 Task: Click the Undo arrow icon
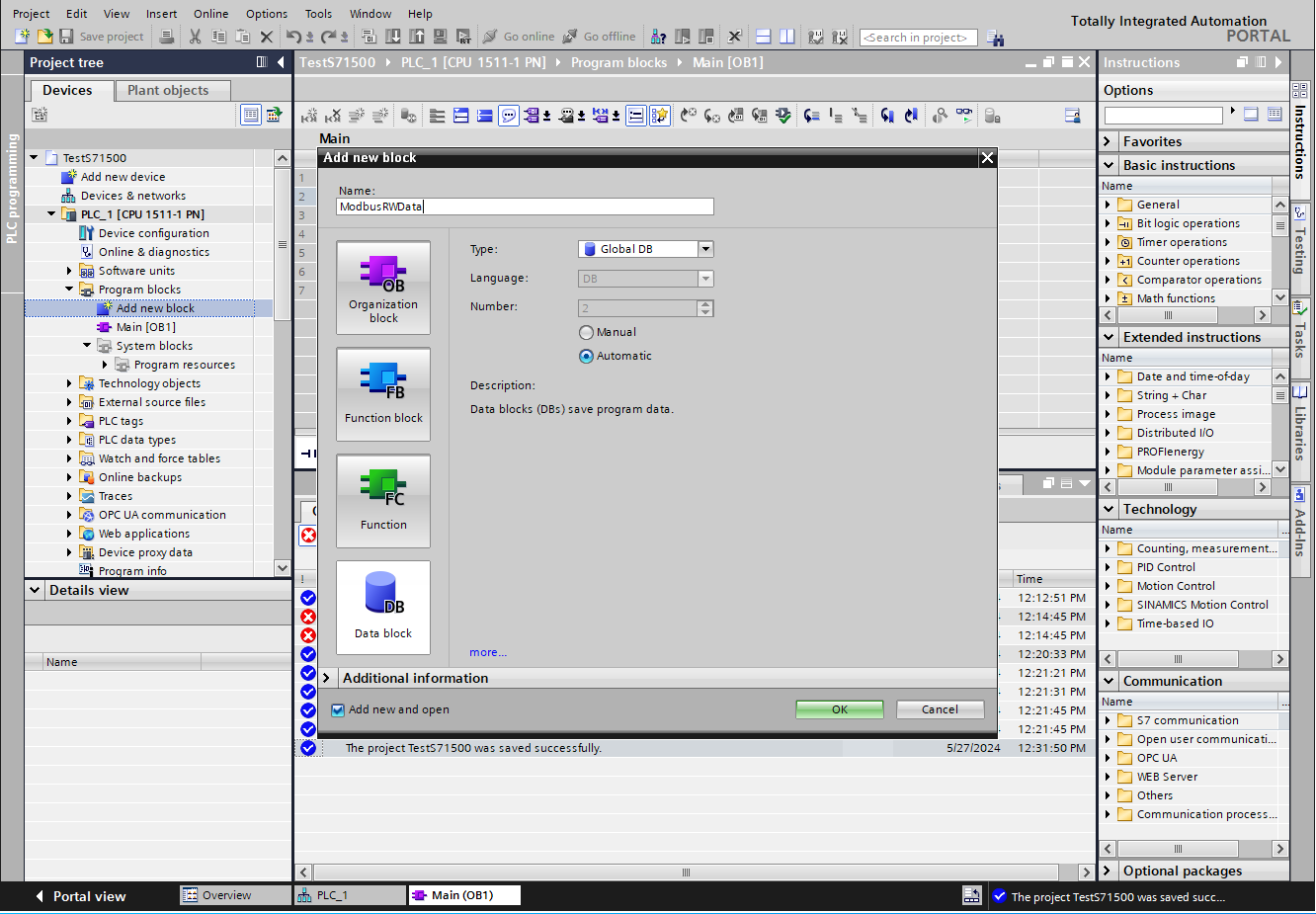293,37
